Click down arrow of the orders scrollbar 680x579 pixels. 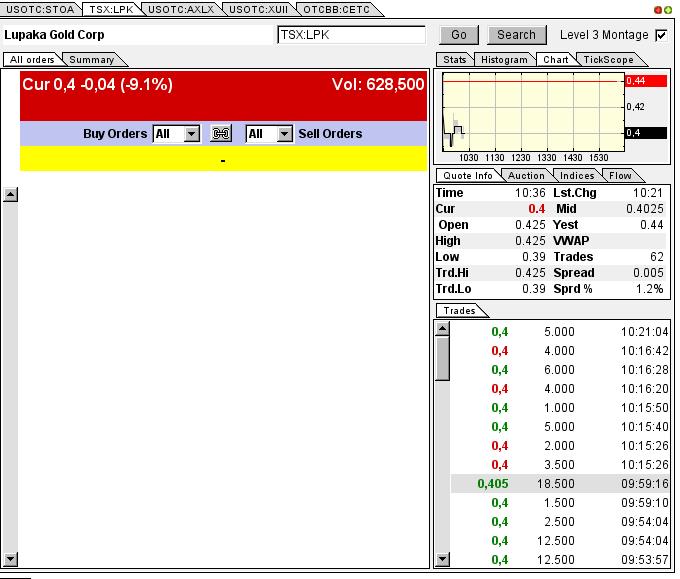11,559
